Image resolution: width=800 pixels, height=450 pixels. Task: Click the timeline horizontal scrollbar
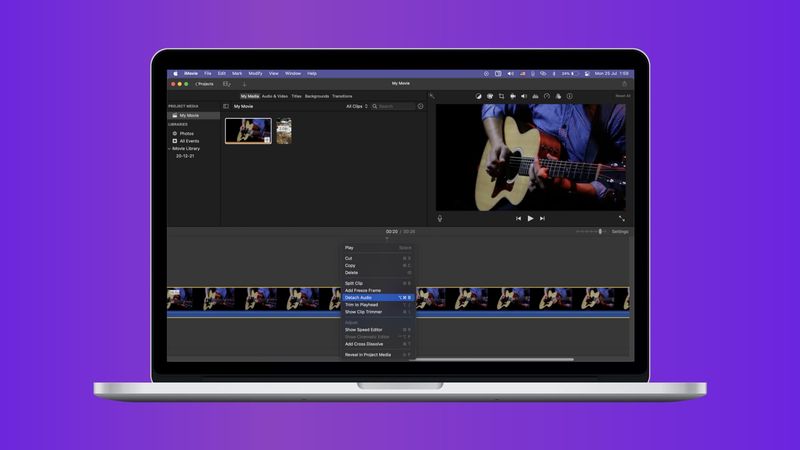pos(491,359)
